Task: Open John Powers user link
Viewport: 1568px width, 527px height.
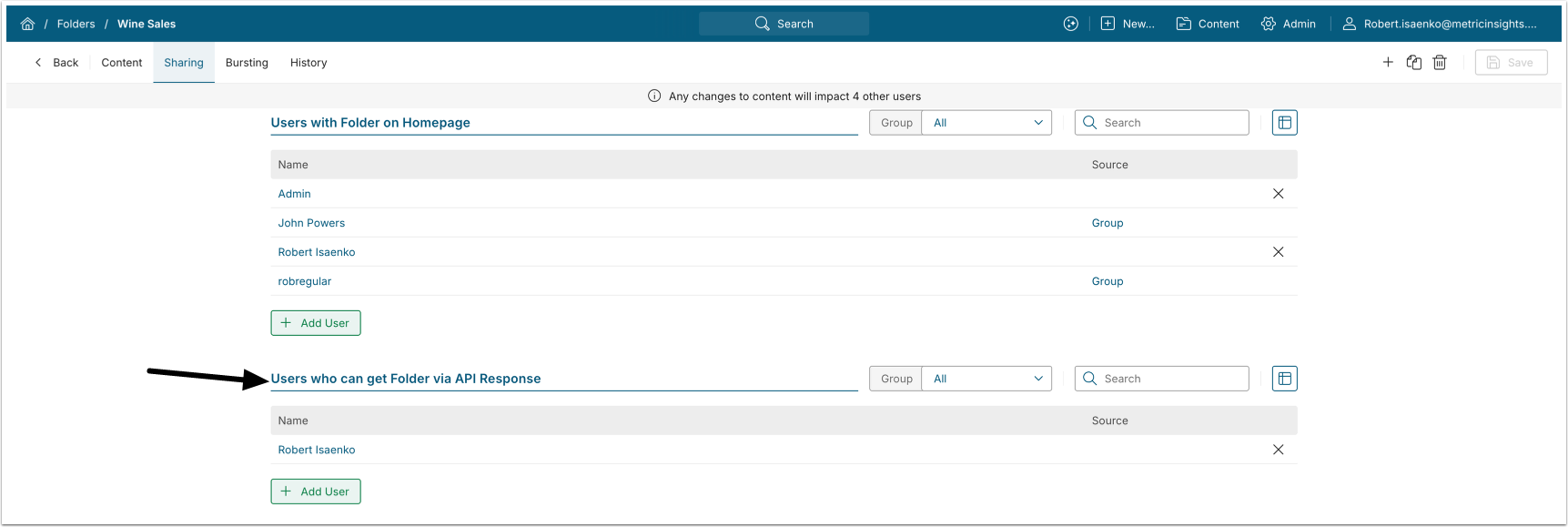Action: 311,223
